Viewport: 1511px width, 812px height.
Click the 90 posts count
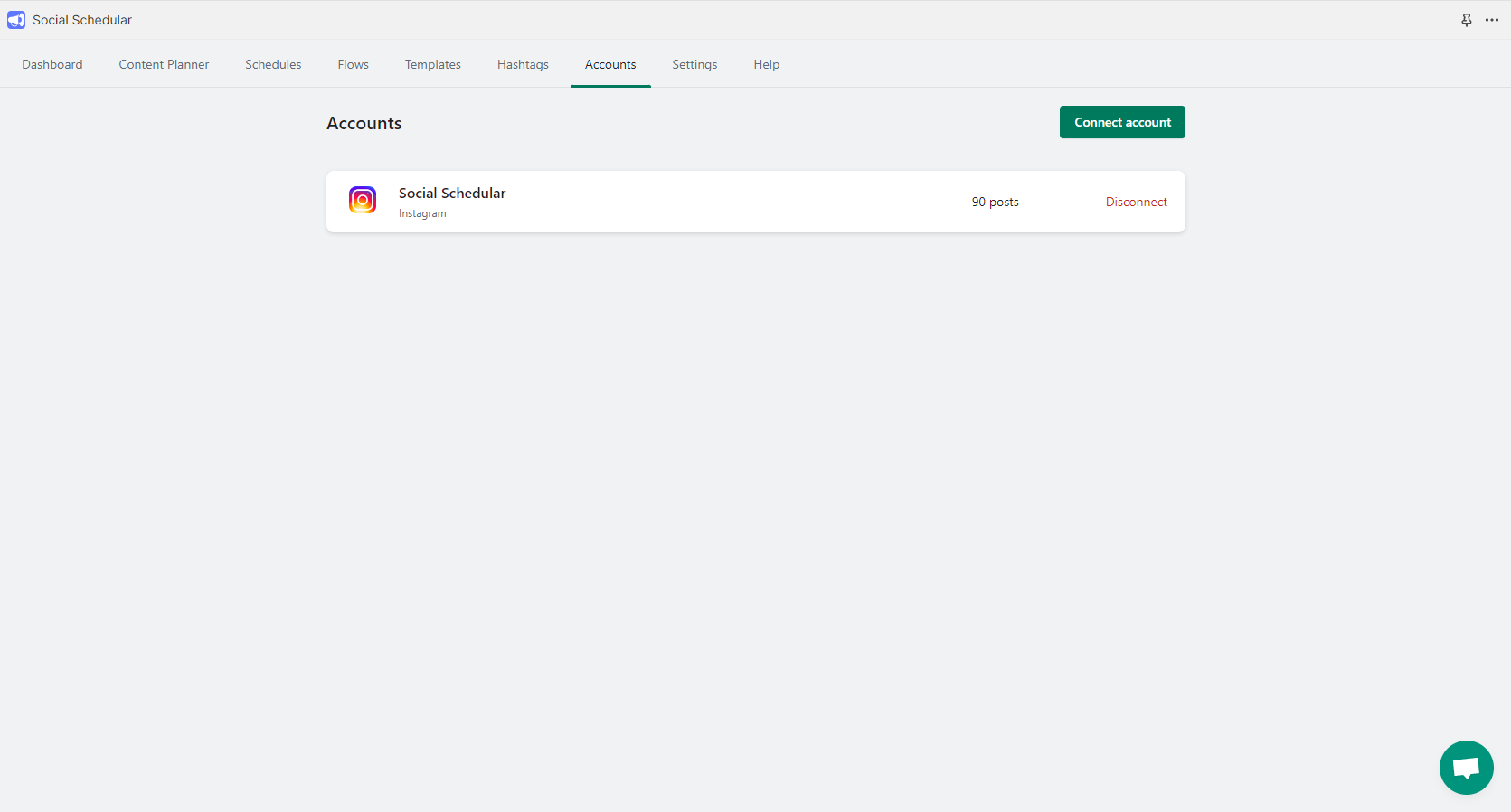(995, 202)
